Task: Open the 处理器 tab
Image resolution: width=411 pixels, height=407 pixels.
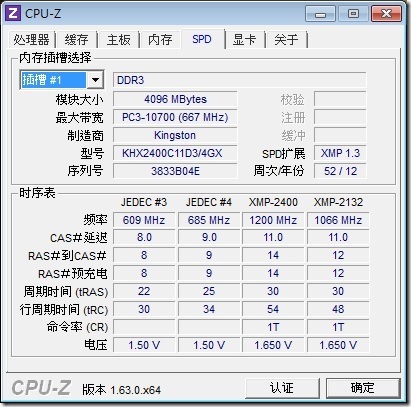Action: 31,40
